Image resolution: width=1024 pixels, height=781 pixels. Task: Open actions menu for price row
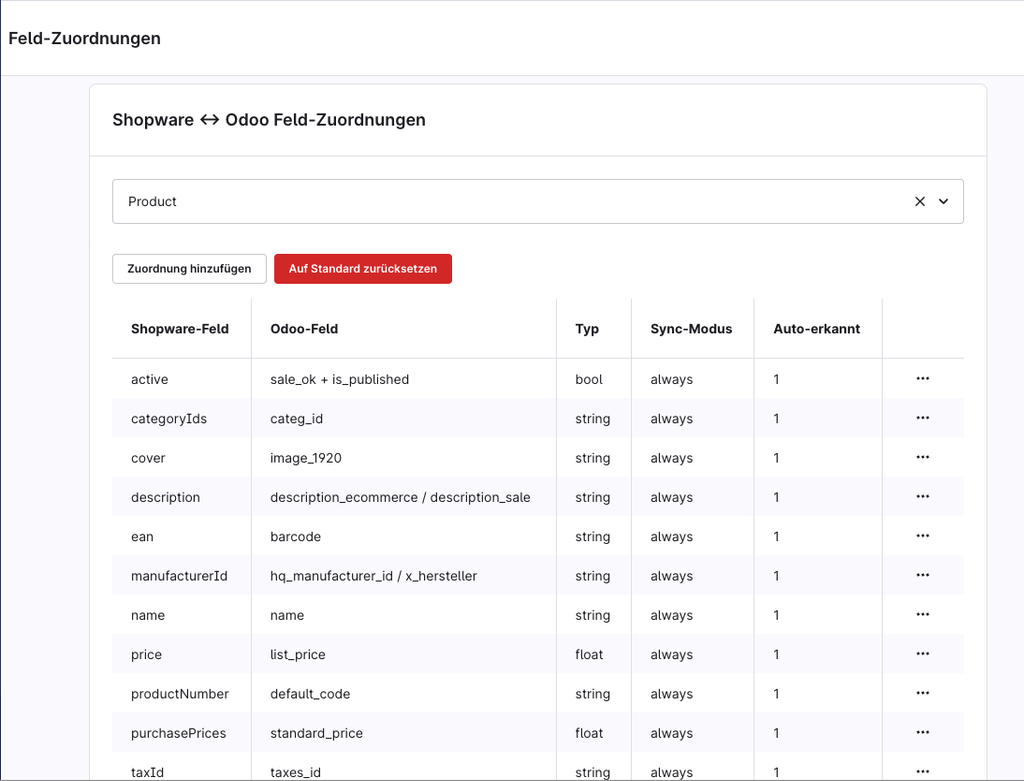(922, 654)
